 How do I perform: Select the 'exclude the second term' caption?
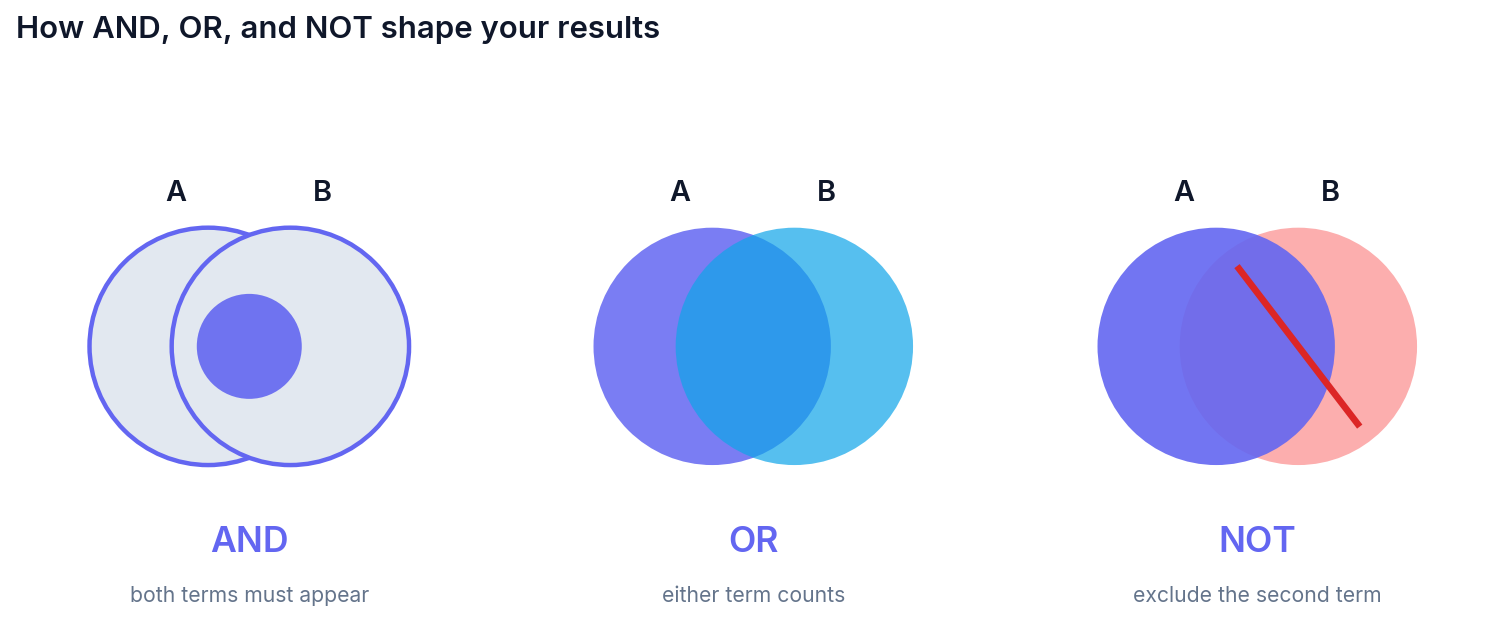click(1257, 595)
